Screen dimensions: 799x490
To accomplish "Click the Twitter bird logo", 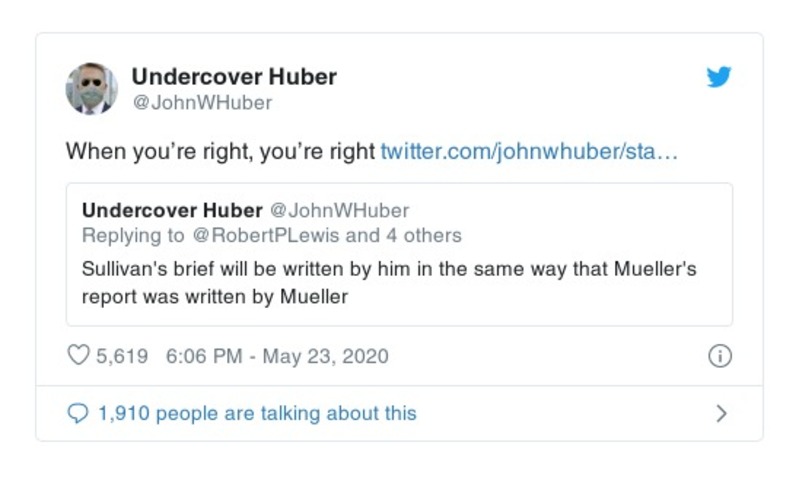I will click(719, 77).
